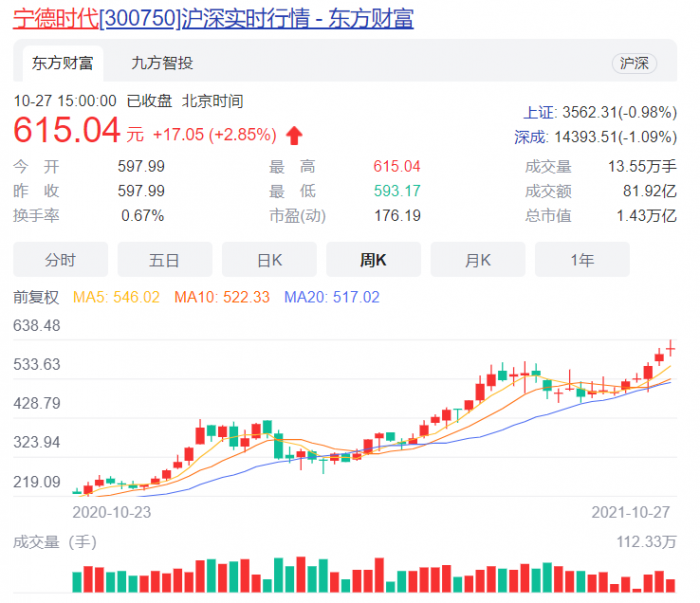Click the 219.09 price axis label
This screenshot has width=700, height=603.
37,482
